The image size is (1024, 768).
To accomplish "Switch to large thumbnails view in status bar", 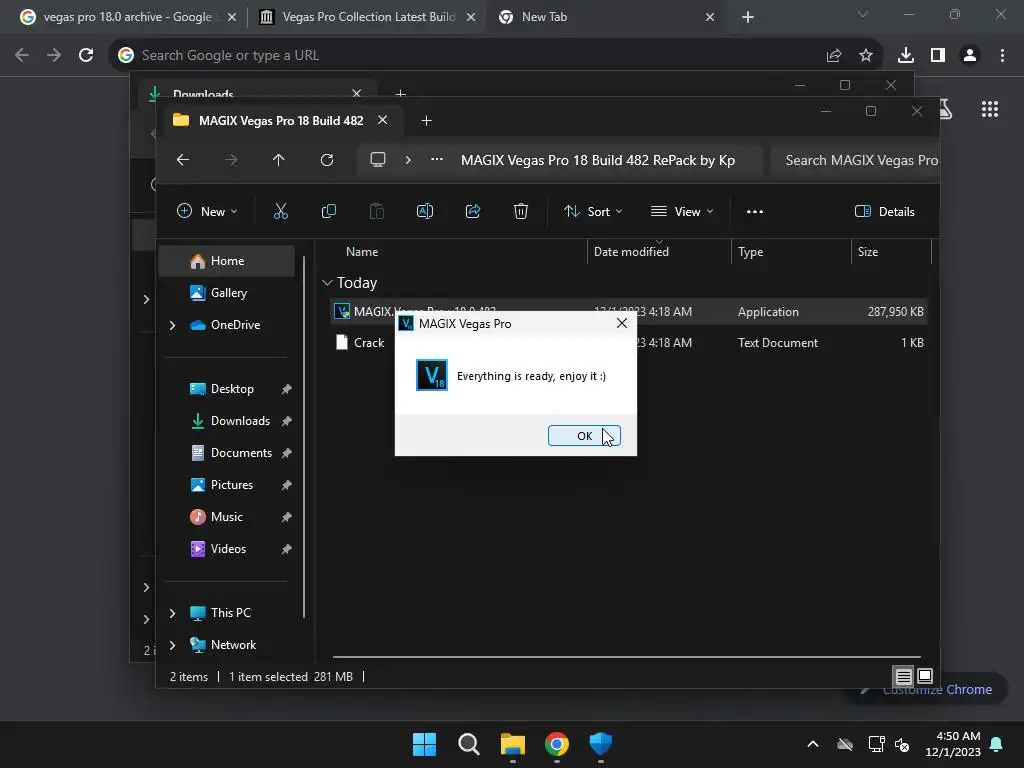I will tap(925, 677).
